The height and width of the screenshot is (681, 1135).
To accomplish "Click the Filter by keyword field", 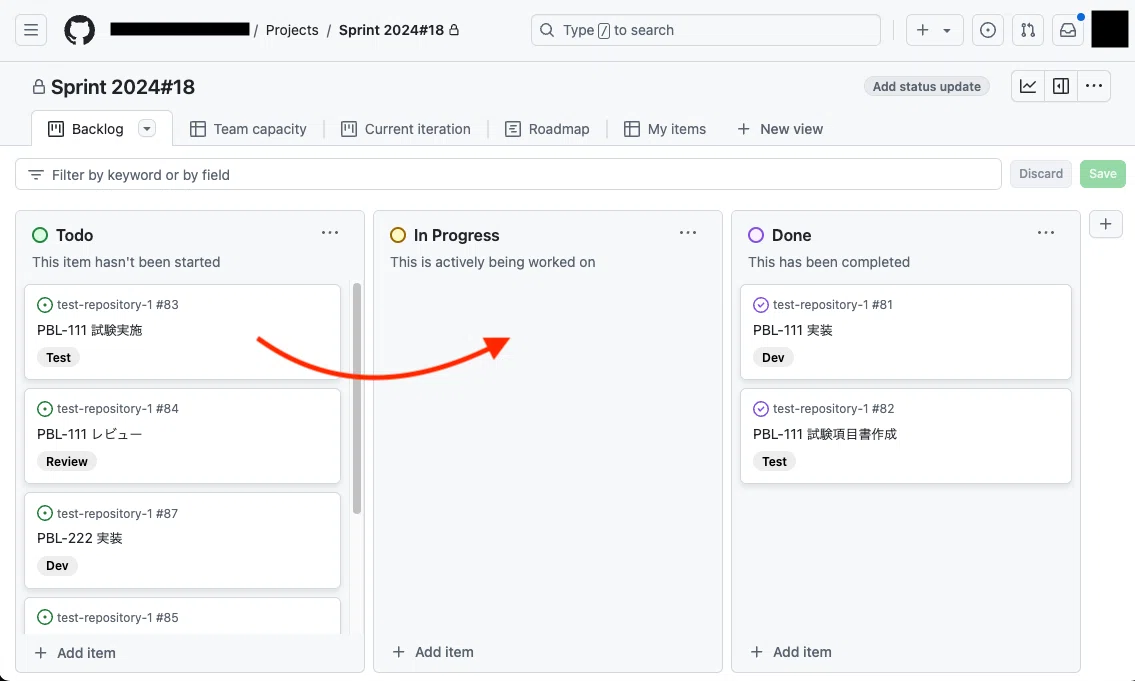I will click(x=508, y=174).
